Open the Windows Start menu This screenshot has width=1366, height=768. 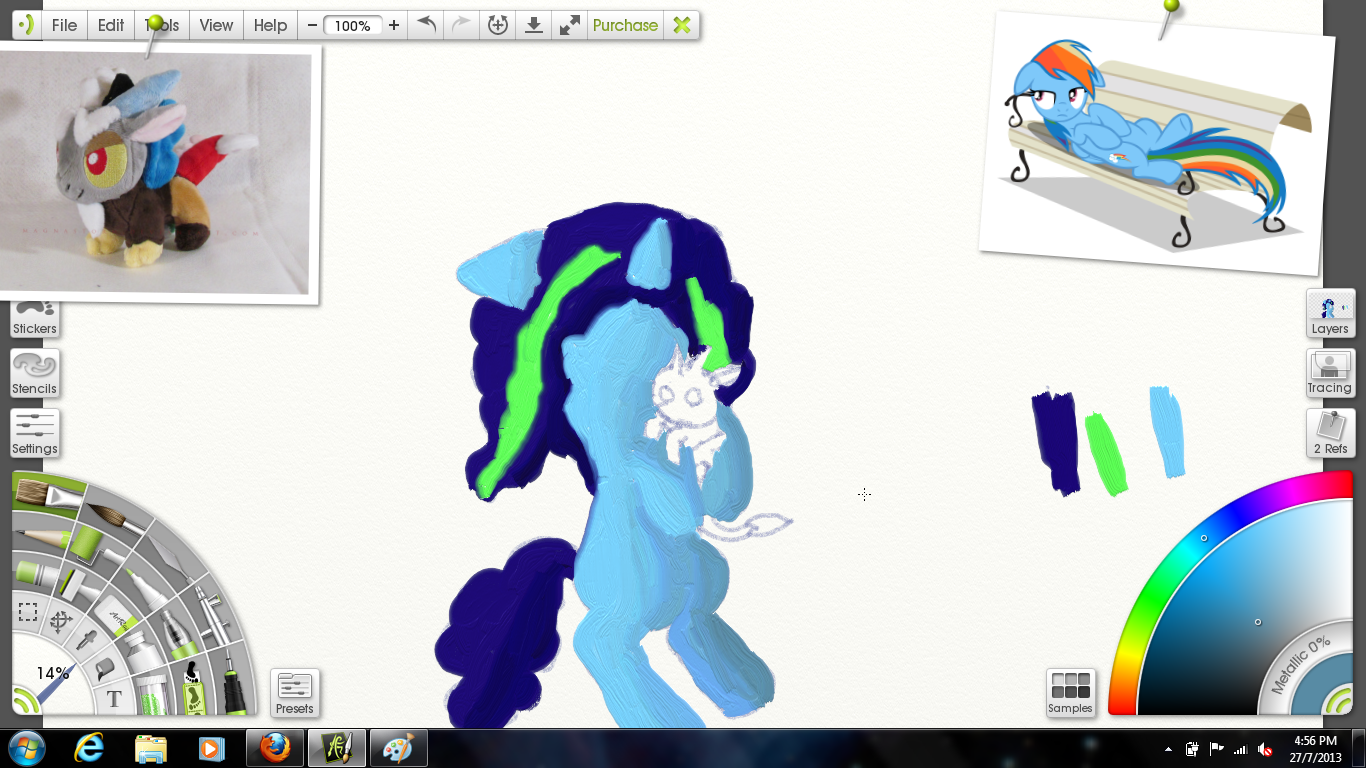tap(27, 748)
